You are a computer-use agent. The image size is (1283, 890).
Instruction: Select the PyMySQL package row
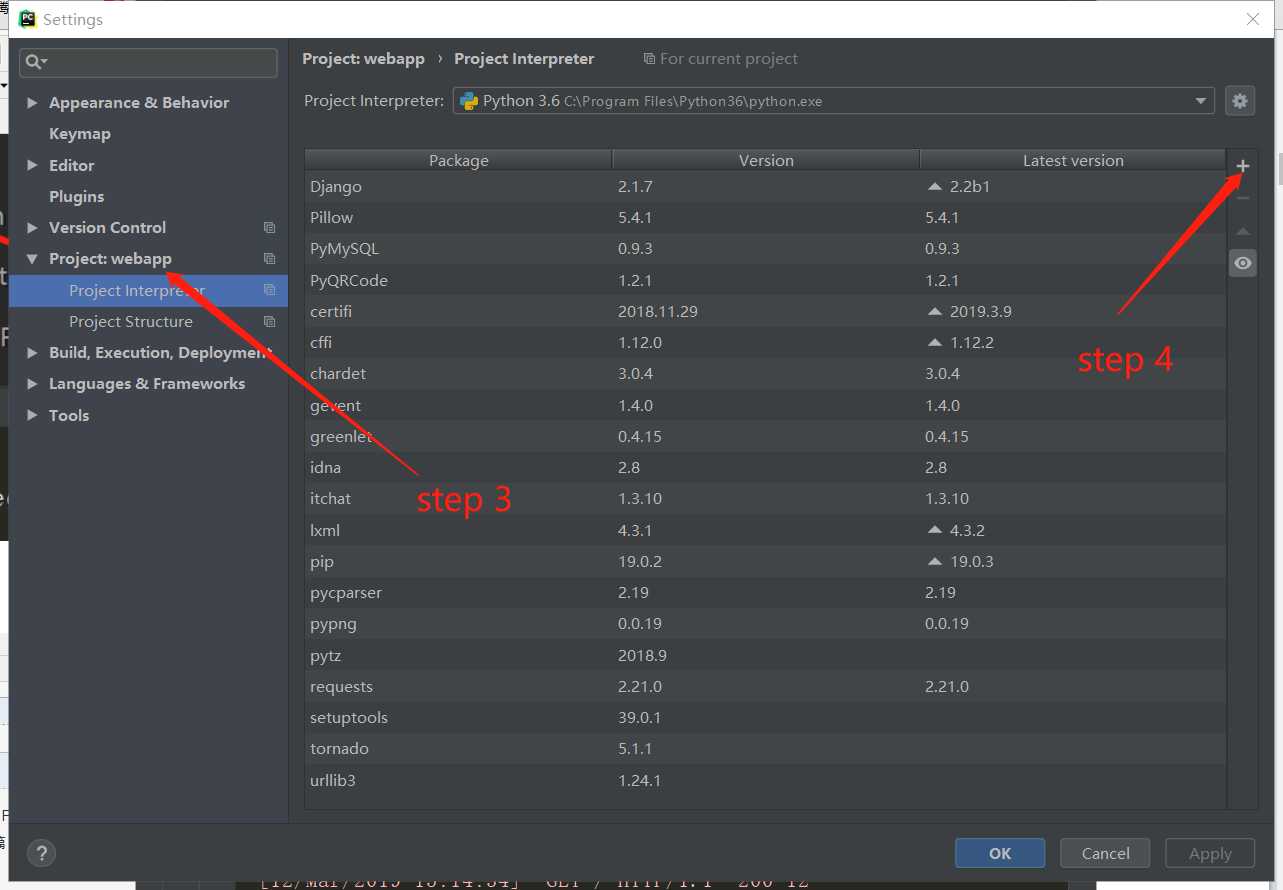765,248
